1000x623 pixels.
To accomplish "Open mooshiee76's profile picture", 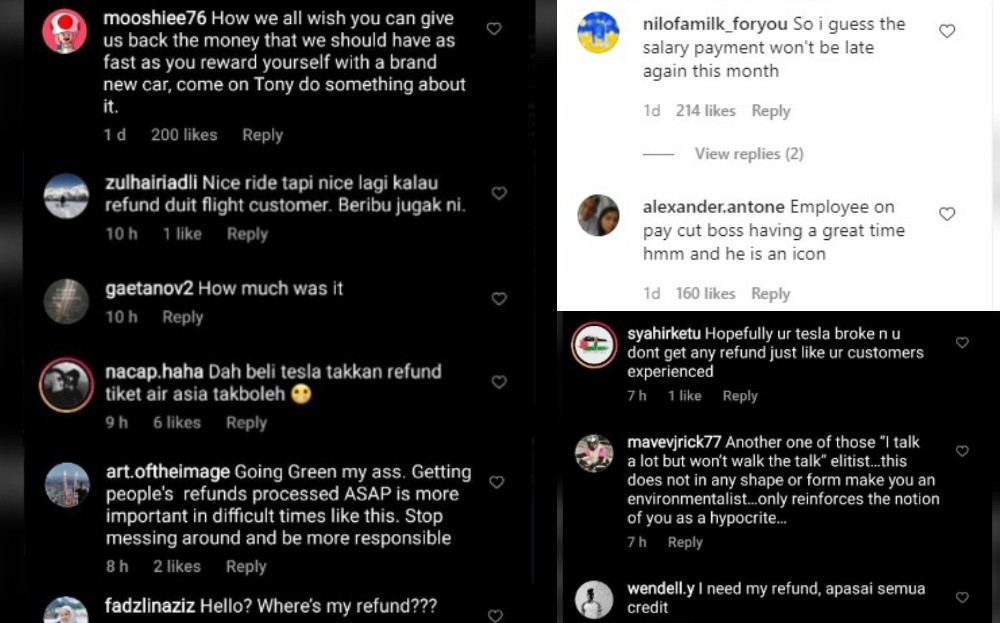I will click(65, 31).
